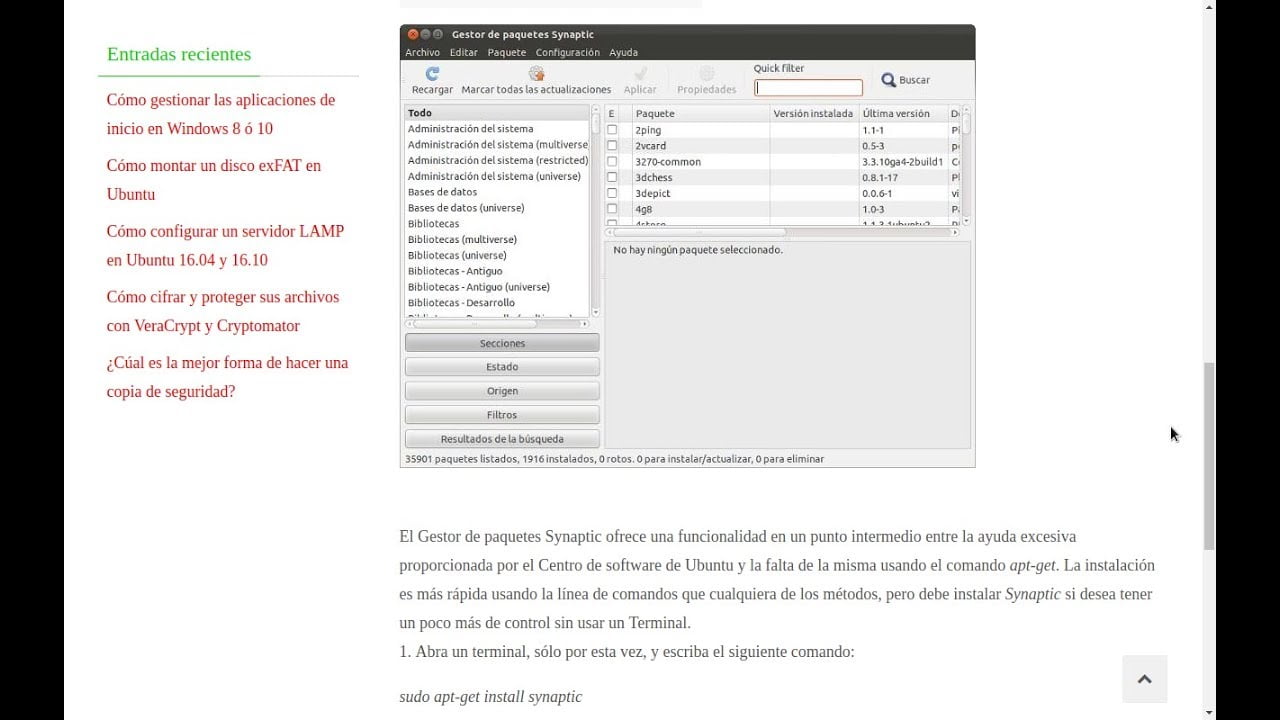This screenshot has width=1280, height=720.
Task: Click the Estado button
Action: point(502,367)
